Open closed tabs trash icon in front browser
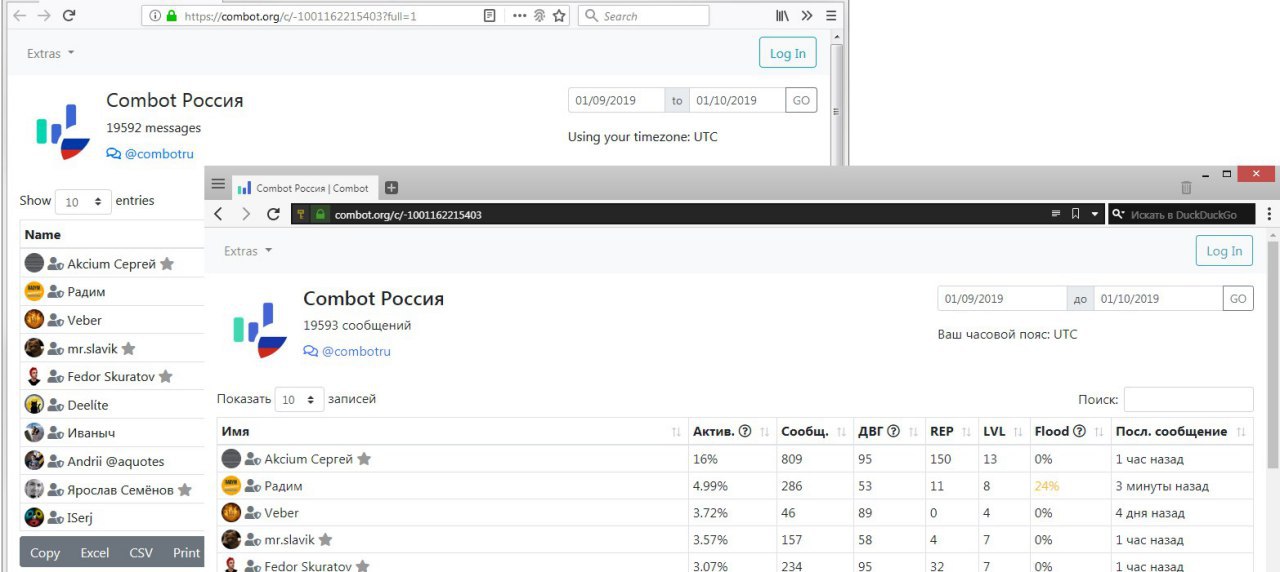Viewport: 1280px width, 572px height. click(x=1186, y=187)
